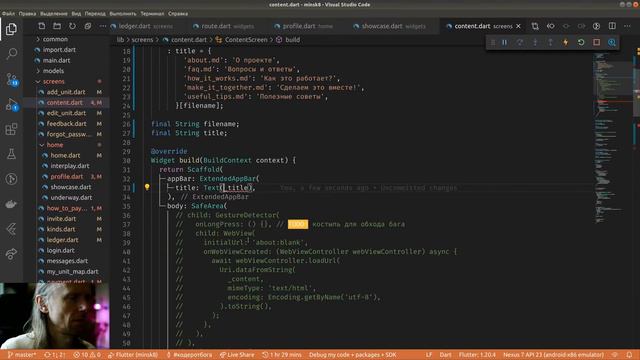Open the Explorer view in activity bar
This screenshot has width=640, height=360.
(11, 29)
